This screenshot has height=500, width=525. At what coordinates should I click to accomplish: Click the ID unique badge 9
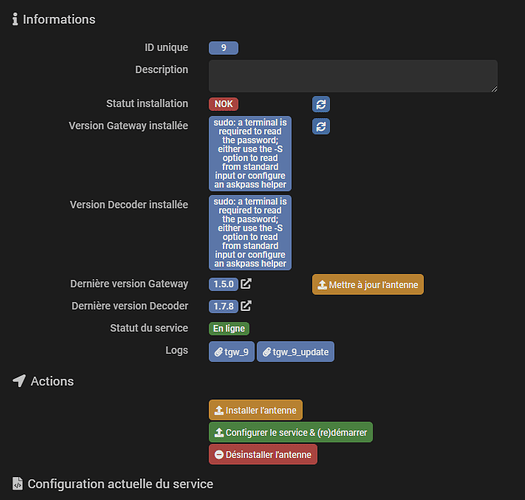(223, 48)
